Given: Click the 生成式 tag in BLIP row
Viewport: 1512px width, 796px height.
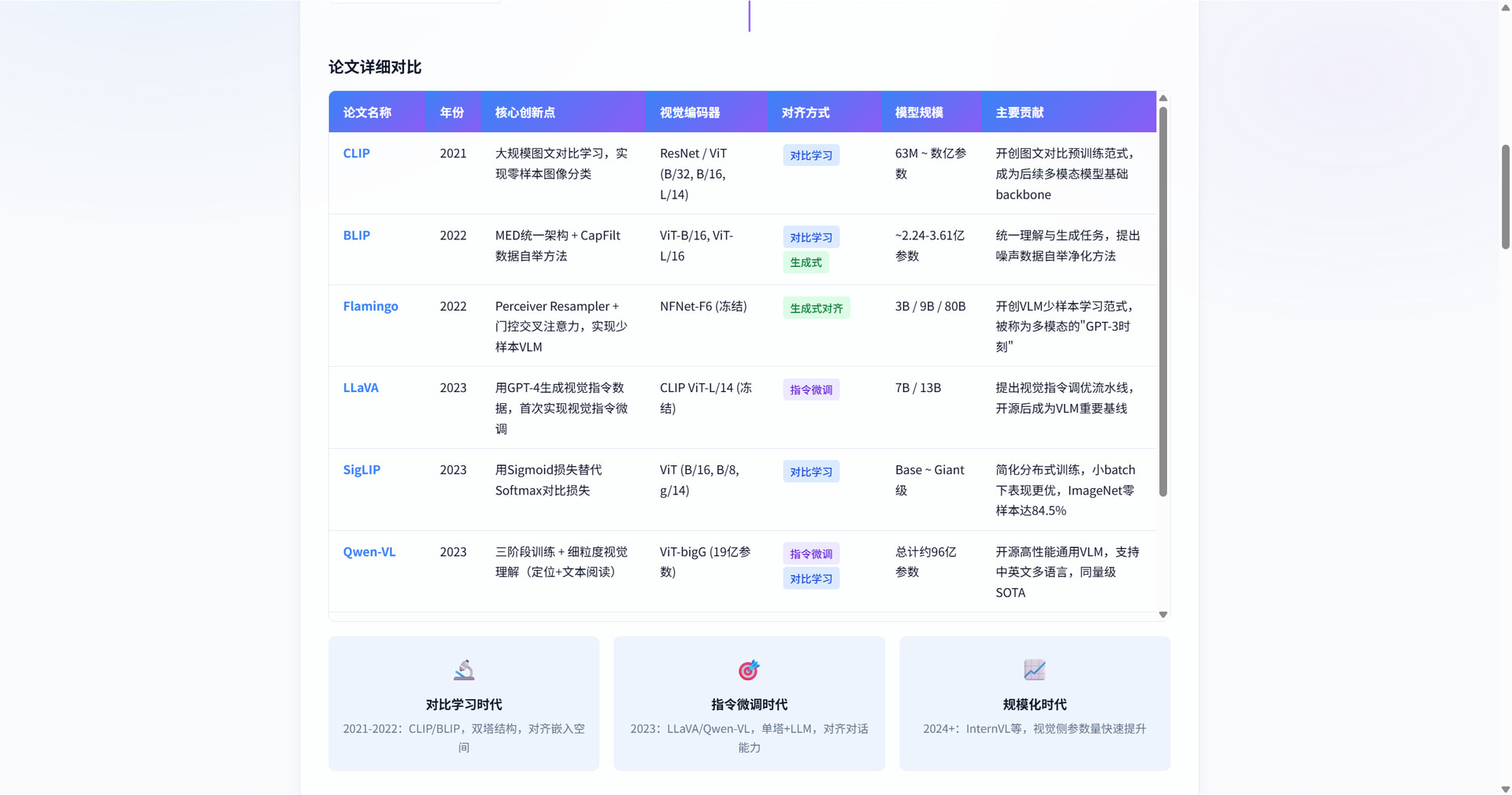Looking at the screenshot, I should (806, 262).
